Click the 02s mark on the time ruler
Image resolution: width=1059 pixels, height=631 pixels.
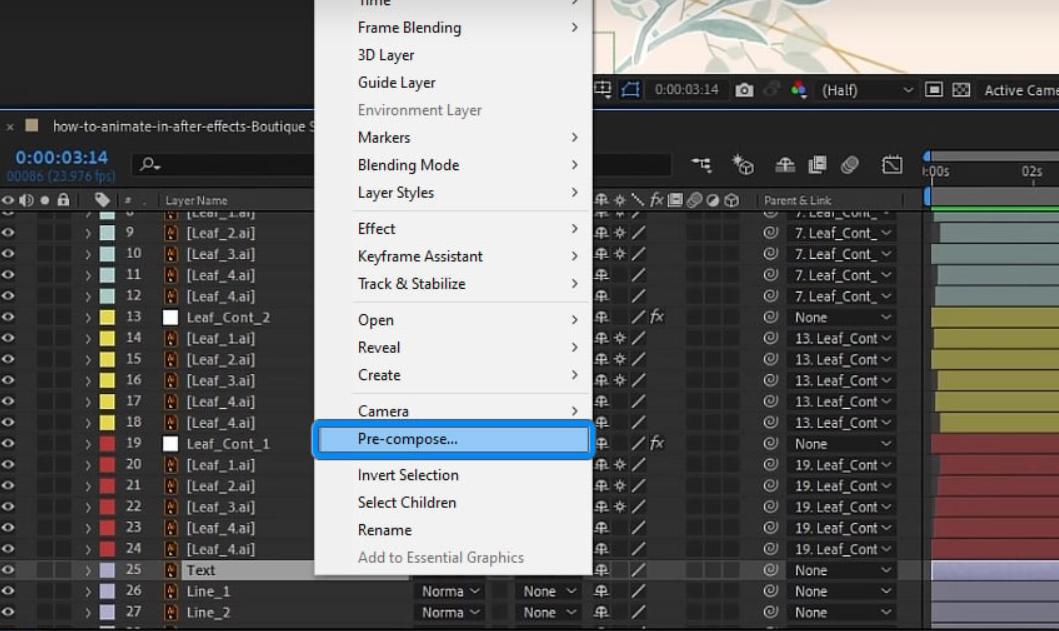tap(1031, 172)
